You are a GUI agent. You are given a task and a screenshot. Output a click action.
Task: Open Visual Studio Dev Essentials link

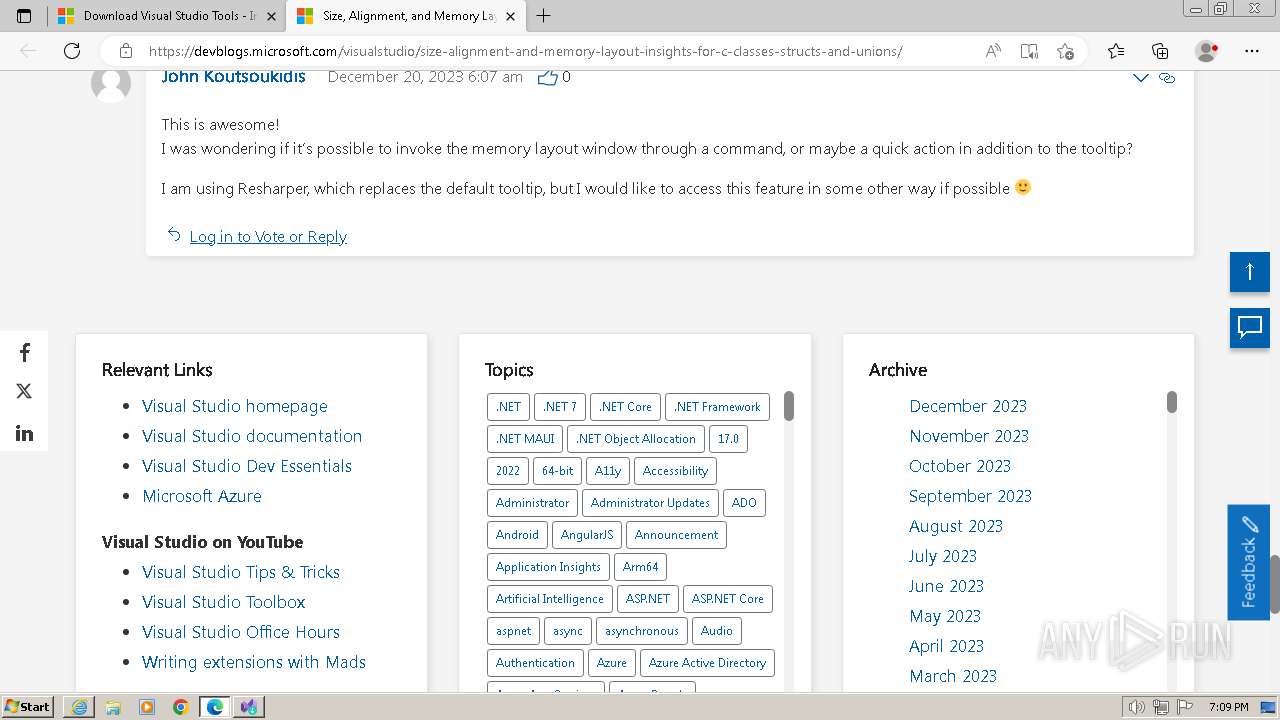coord(247,466)
